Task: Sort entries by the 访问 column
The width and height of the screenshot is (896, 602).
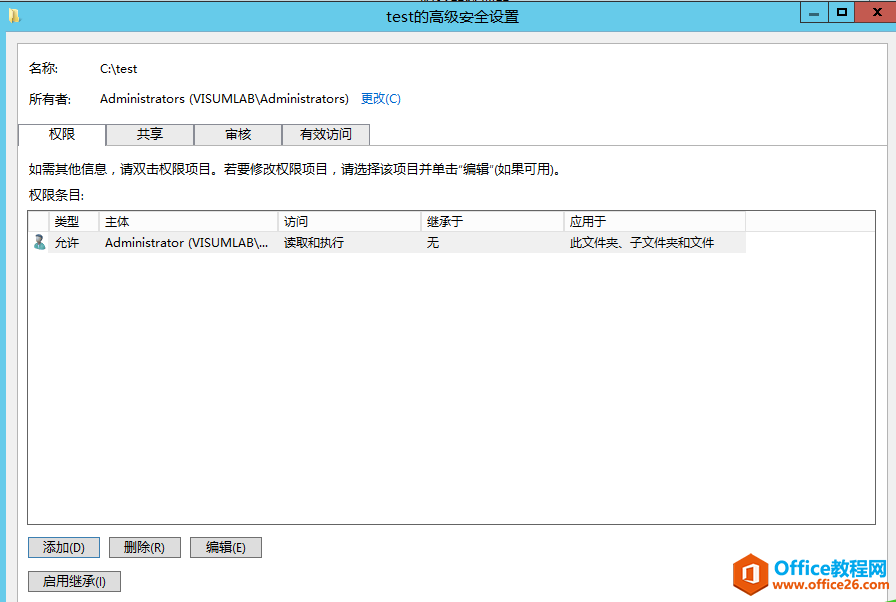Action: click(349, 221)
